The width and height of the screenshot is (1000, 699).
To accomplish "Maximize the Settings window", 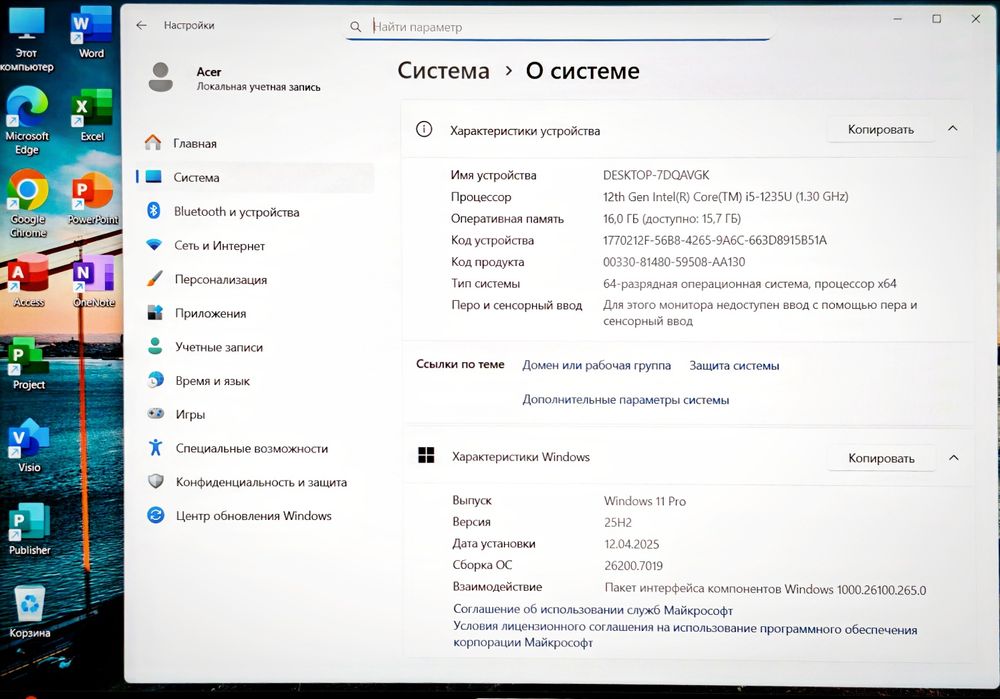I will pyautogui.click(x=937, y=18).
